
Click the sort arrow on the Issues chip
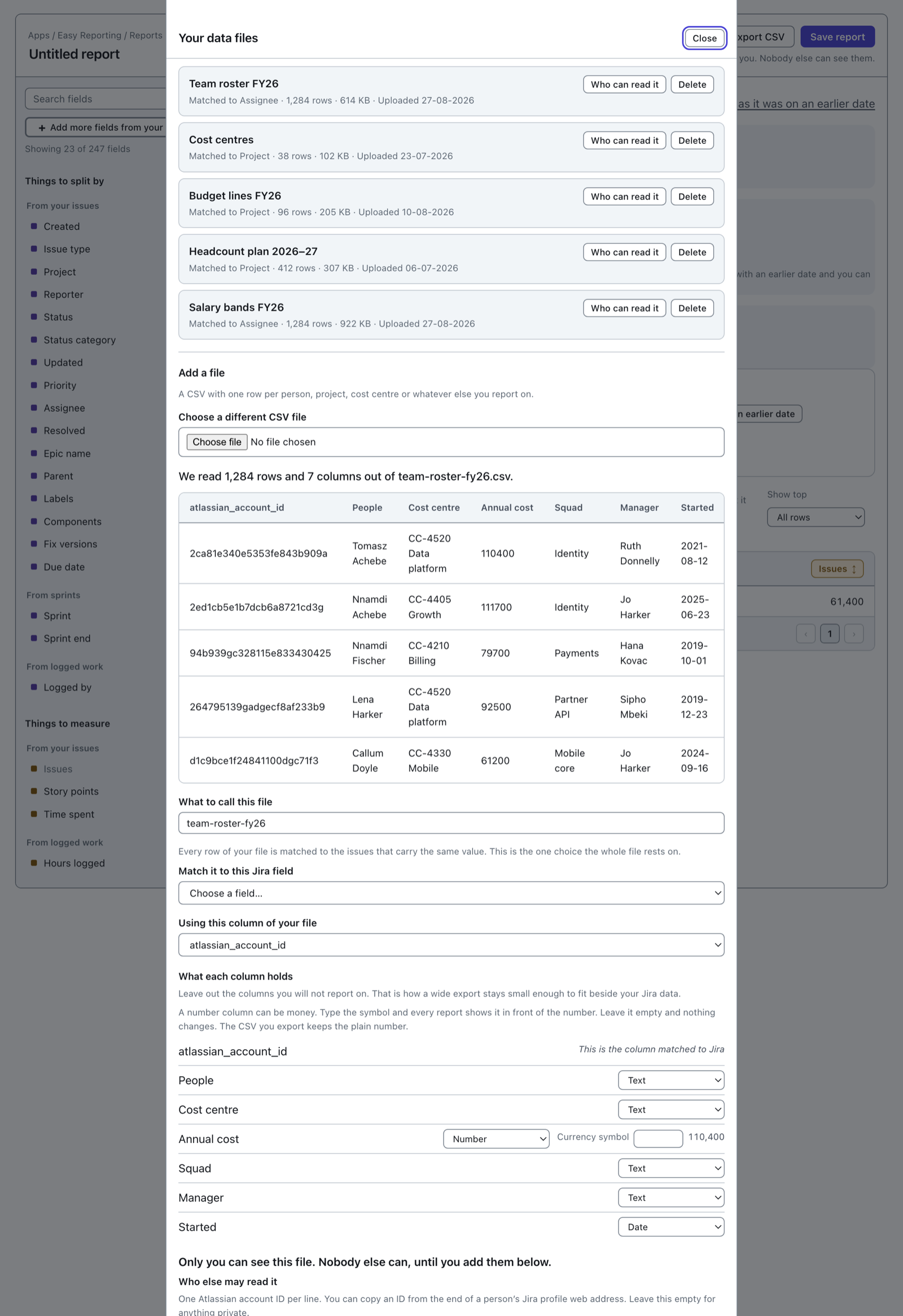click(x=854, y=569)
